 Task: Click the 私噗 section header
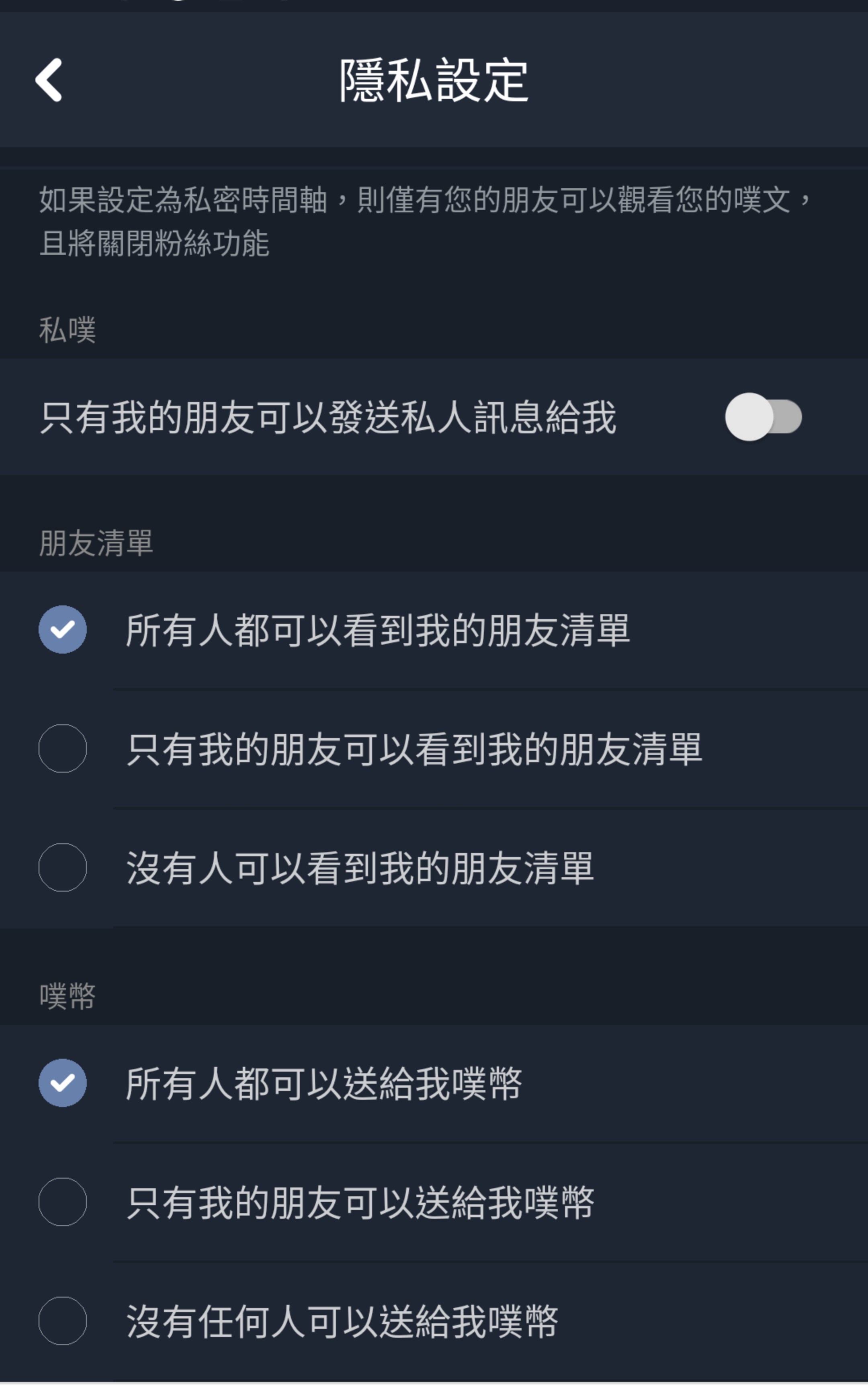[x=67, y=330]
